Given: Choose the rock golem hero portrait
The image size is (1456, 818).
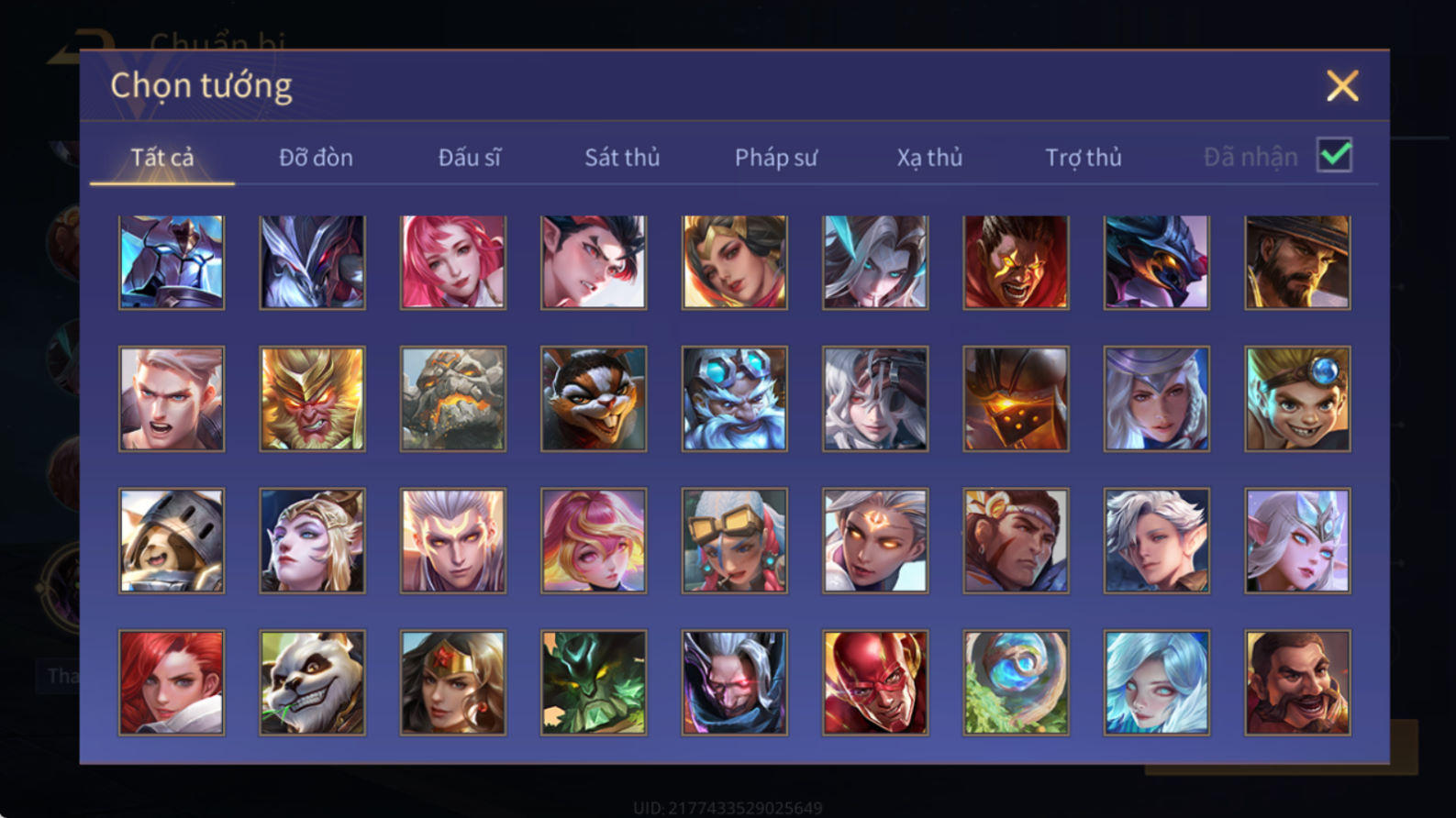Looking at the screenshot, I should 453,399.
